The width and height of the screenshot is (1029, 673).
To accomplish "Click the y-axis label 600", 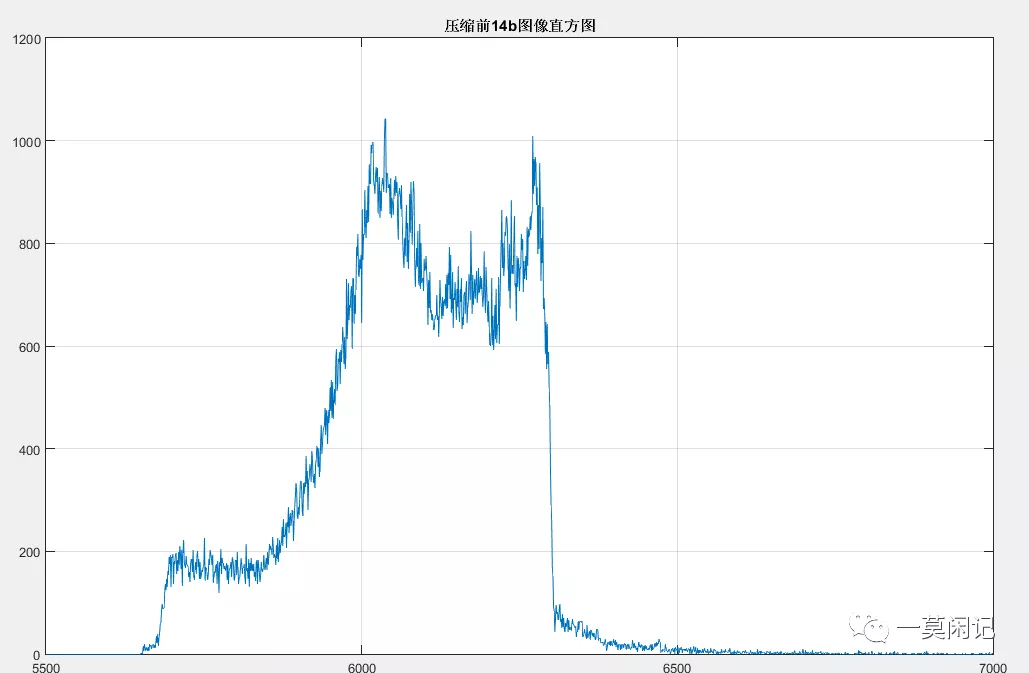I will click(x=30, y=348).
